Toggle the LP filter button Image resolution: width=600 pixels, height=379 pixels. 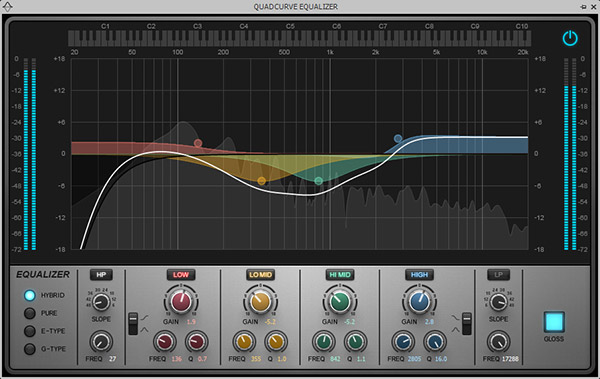(x=498, y=274)
